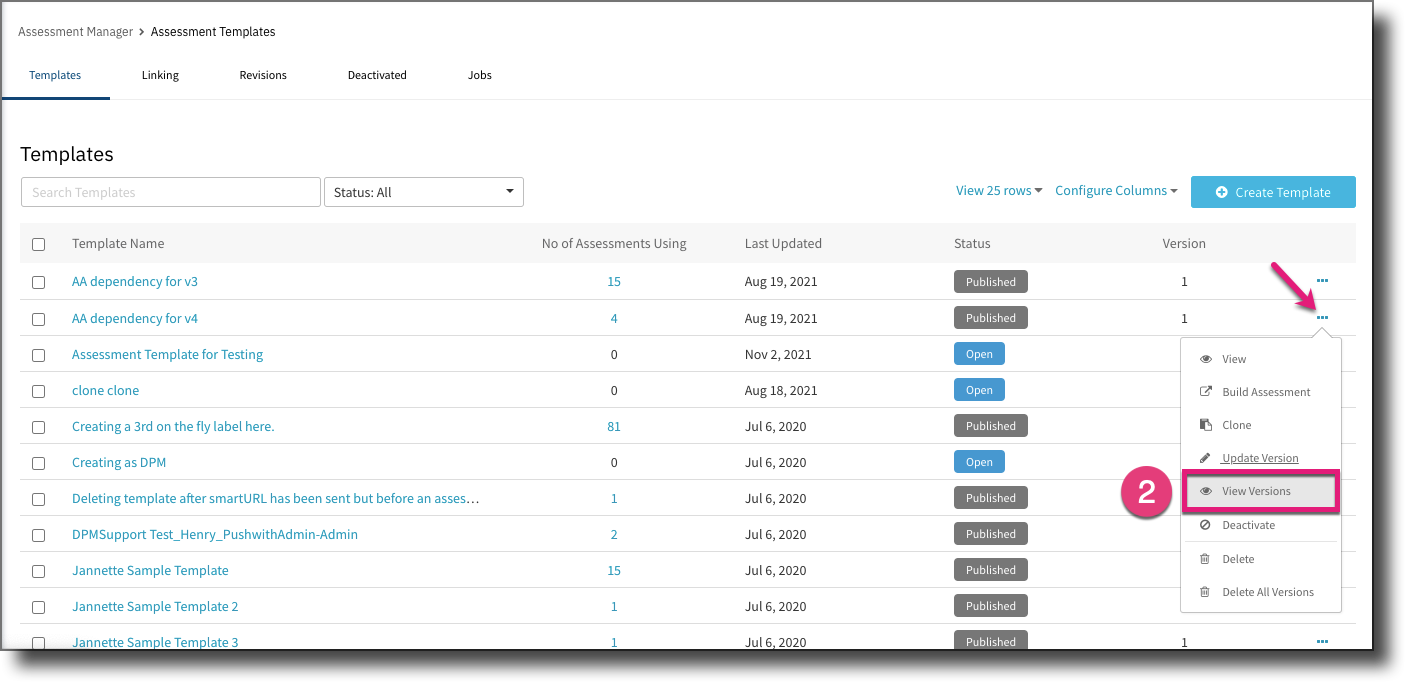The height and width of the screenshot is (683, 1406).
Task: Click the Create Template button
Action: point(1272,191)
